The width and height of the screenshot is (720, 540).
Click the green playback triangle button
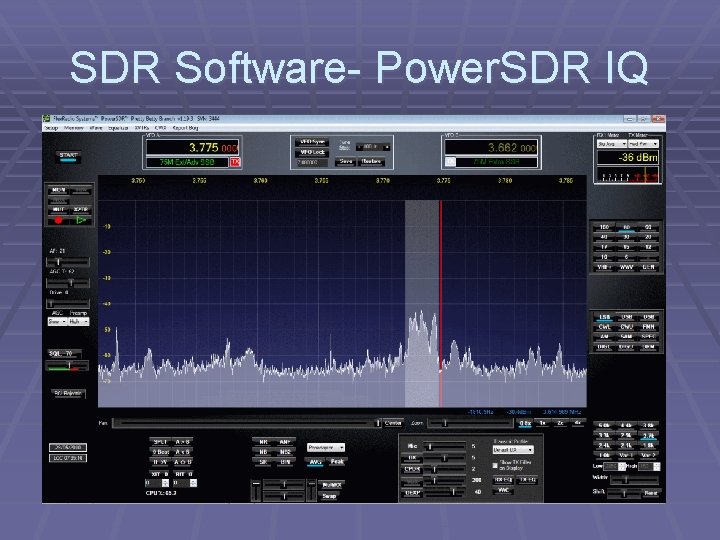[81, 220]
